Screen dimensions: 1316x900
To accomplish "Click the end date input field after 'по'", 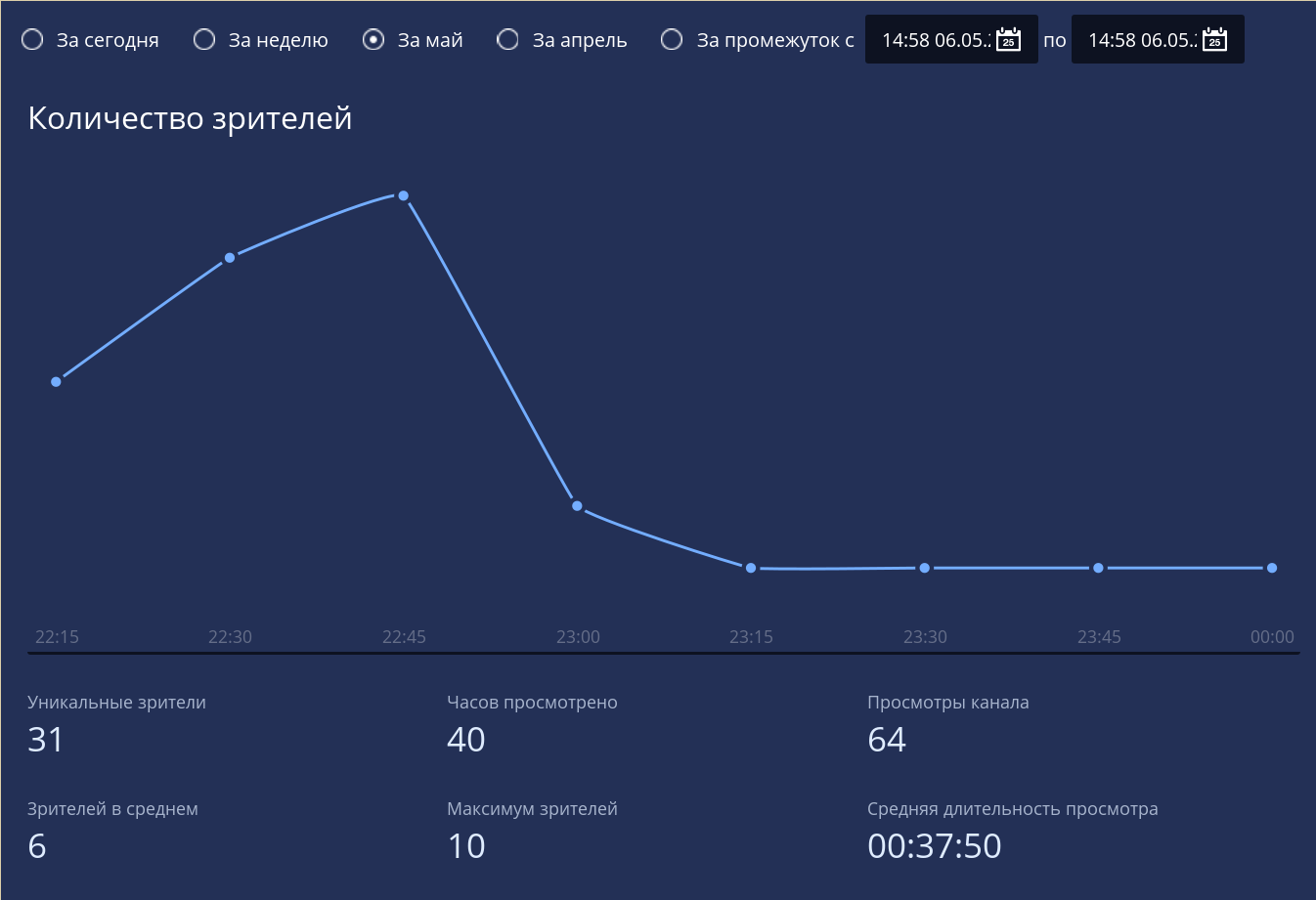I will [x=1140, y=40].
